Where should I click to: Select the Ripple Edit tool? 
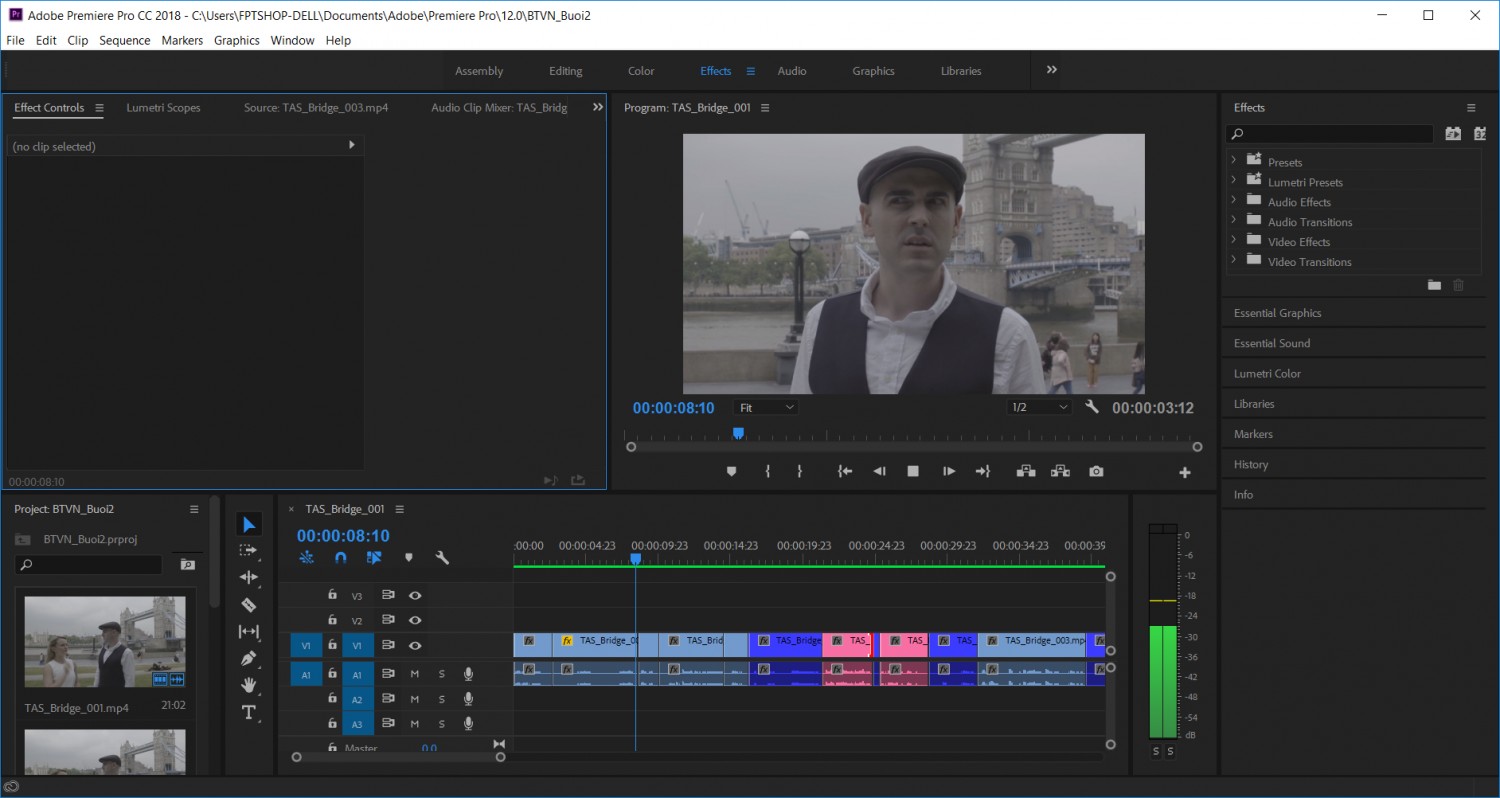pos(249,578)
